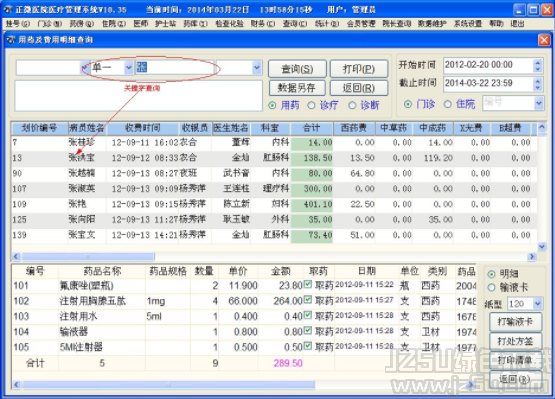Open the 药房(Q) menu
Screen dimensions: 555x399
tap(82, 24)
